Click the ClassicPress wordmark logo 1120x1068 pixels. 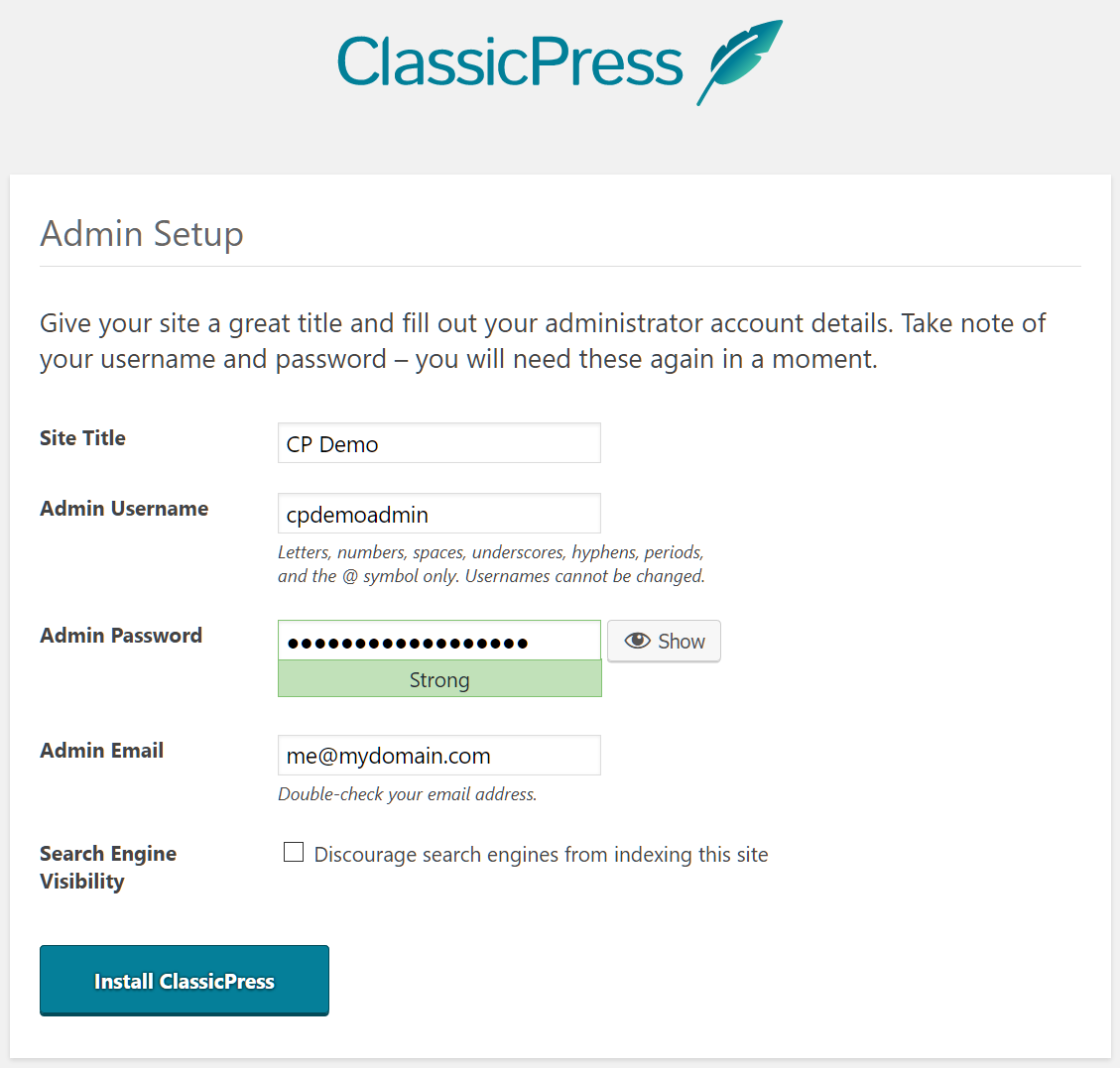(x=510, y=62)
